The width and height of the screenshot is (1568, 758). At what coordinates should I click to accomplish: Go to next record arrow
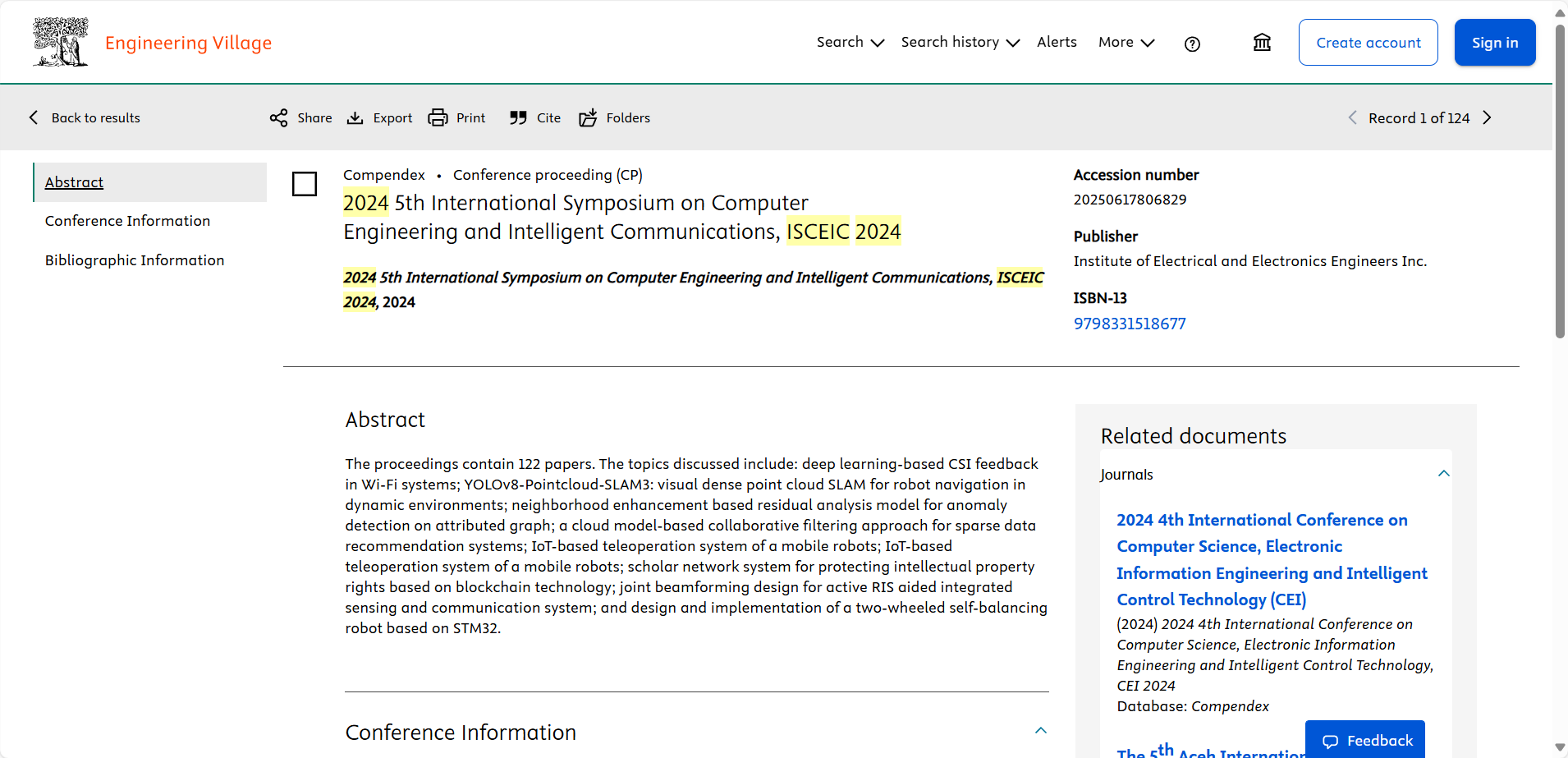1487,117
